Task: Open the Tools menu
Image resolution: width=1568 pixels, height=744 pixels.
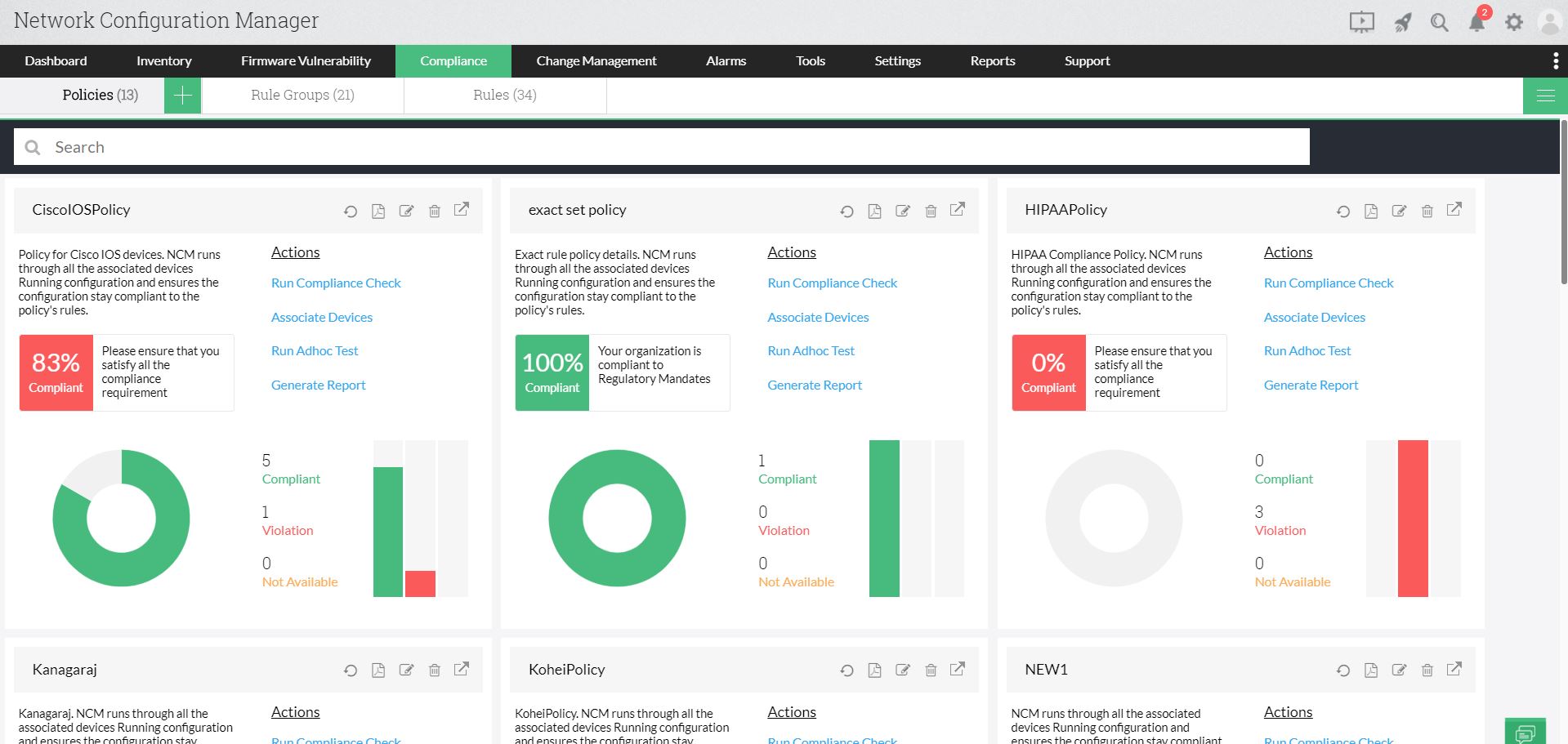Action: [811, 61]
